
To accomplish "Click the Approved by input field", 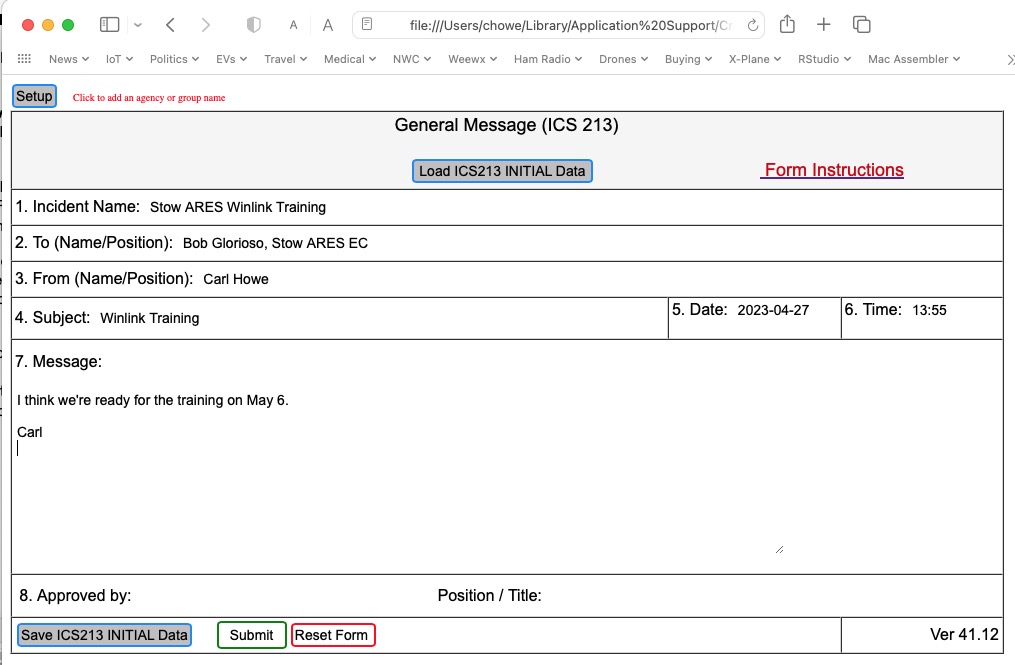I will [x=280, y=596].
